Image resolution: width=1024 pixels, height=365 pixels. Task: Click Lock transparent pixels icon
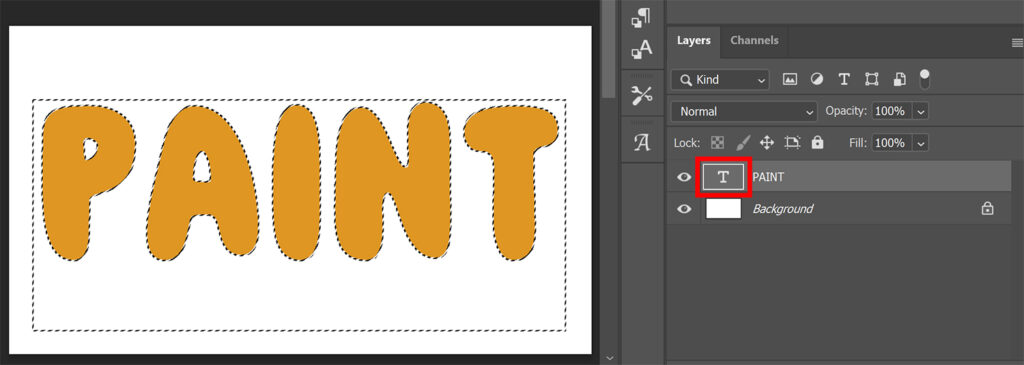[x=718, y=142]
